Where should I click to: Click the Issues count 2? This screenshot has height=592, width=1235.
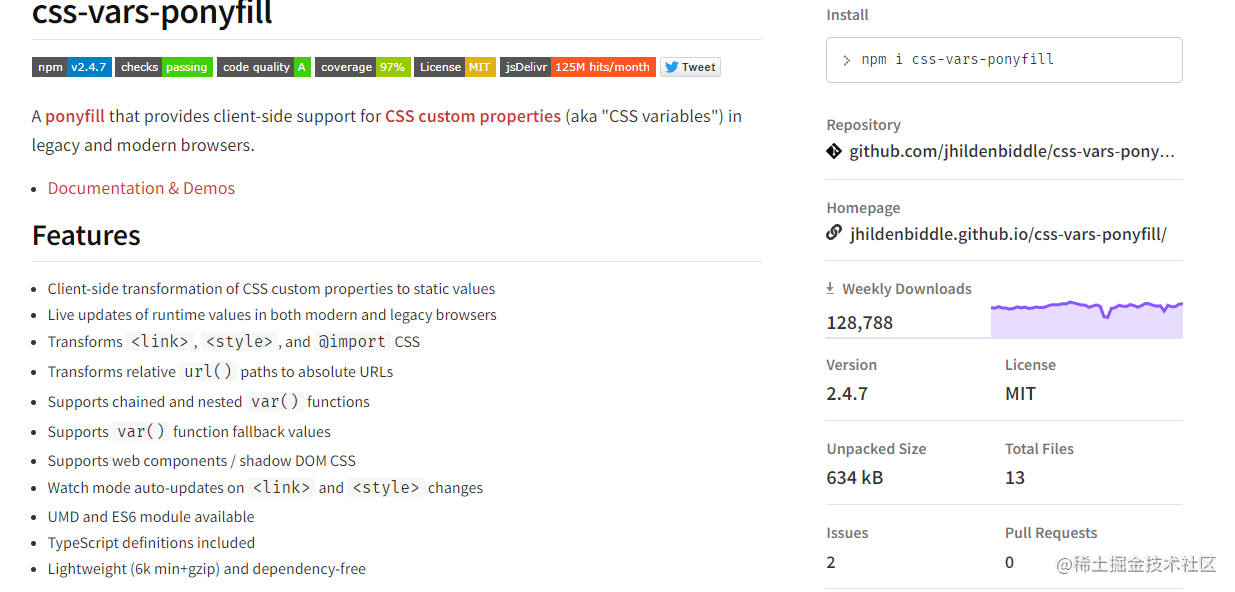[x=831, y=562]
